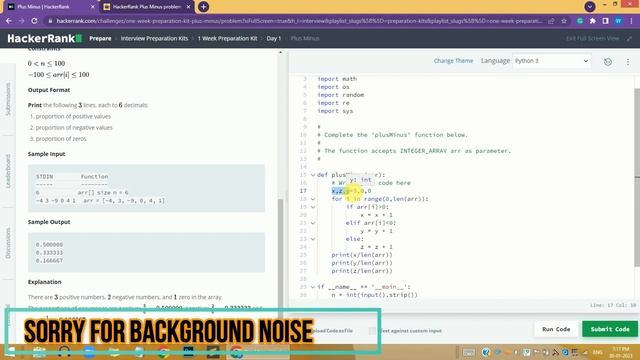Open the Extensions puzzle-piece menu

pos(593,21)
